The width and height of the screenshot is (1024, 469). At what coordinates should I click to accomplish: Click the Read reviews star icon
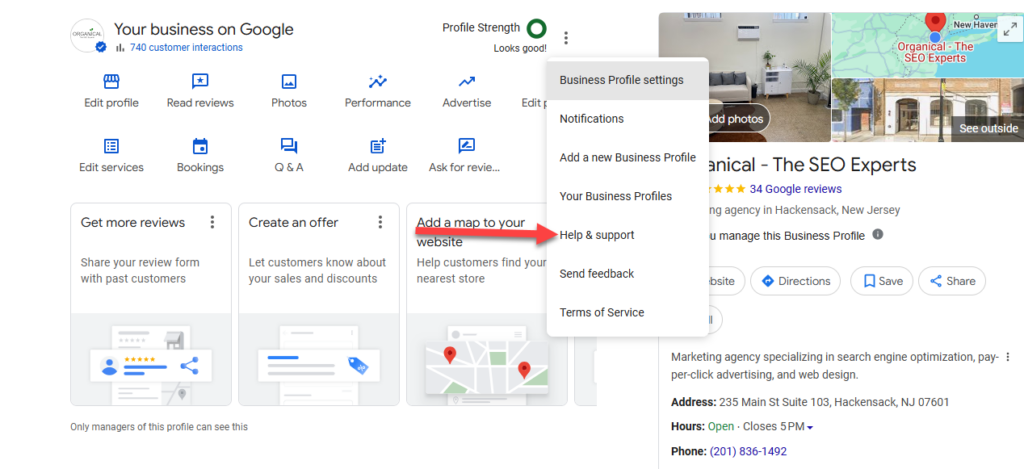click(x=200, y=82)
